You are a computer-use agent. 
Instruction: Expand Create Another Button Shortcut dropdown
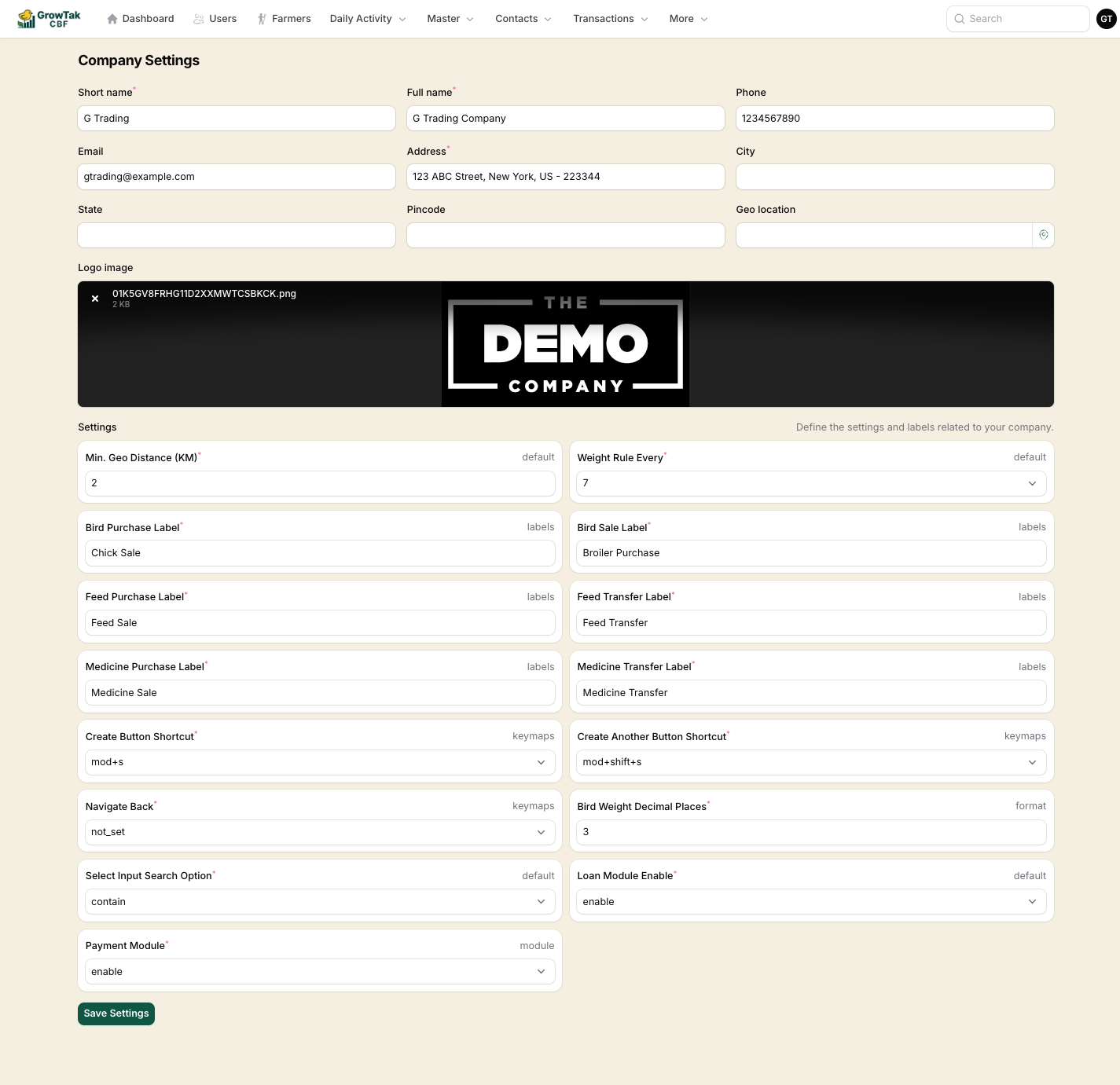(811, 762)
